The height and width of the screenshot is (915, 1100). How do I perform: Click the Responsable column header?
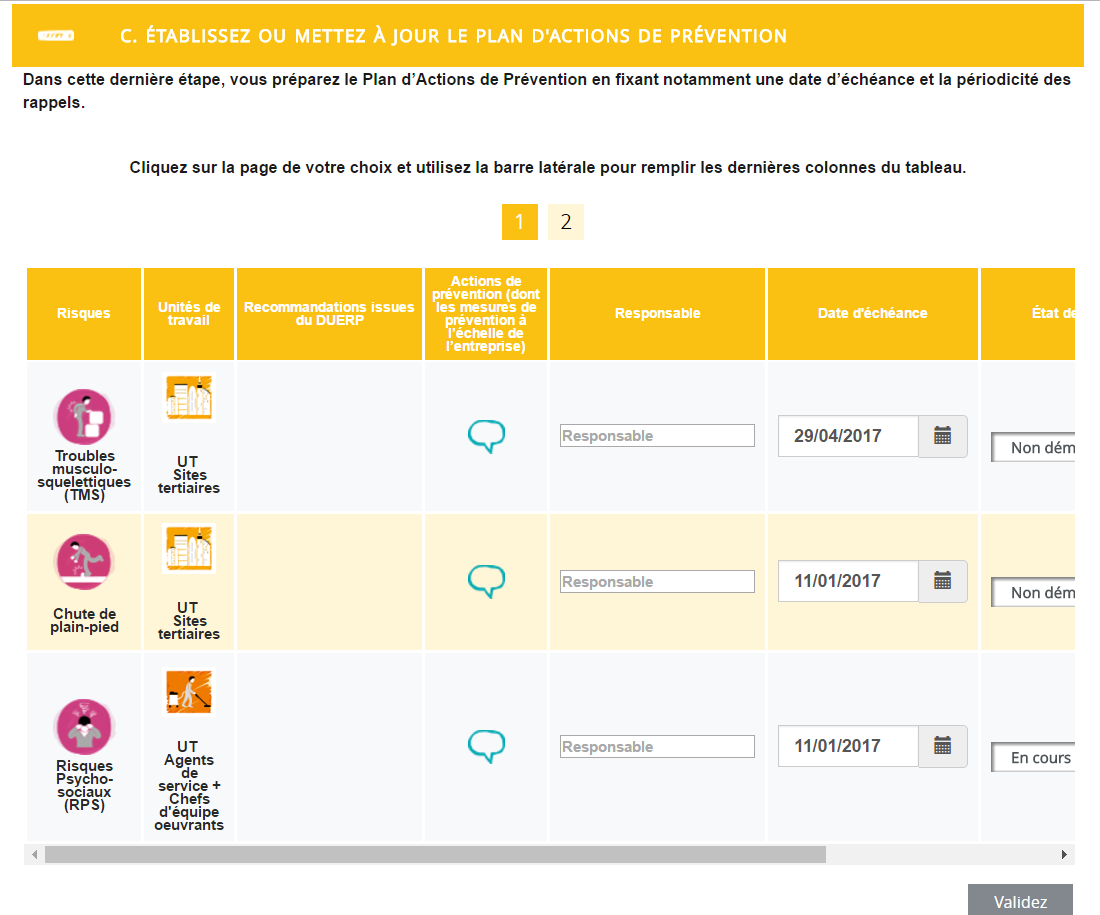(x=657, y=314)
